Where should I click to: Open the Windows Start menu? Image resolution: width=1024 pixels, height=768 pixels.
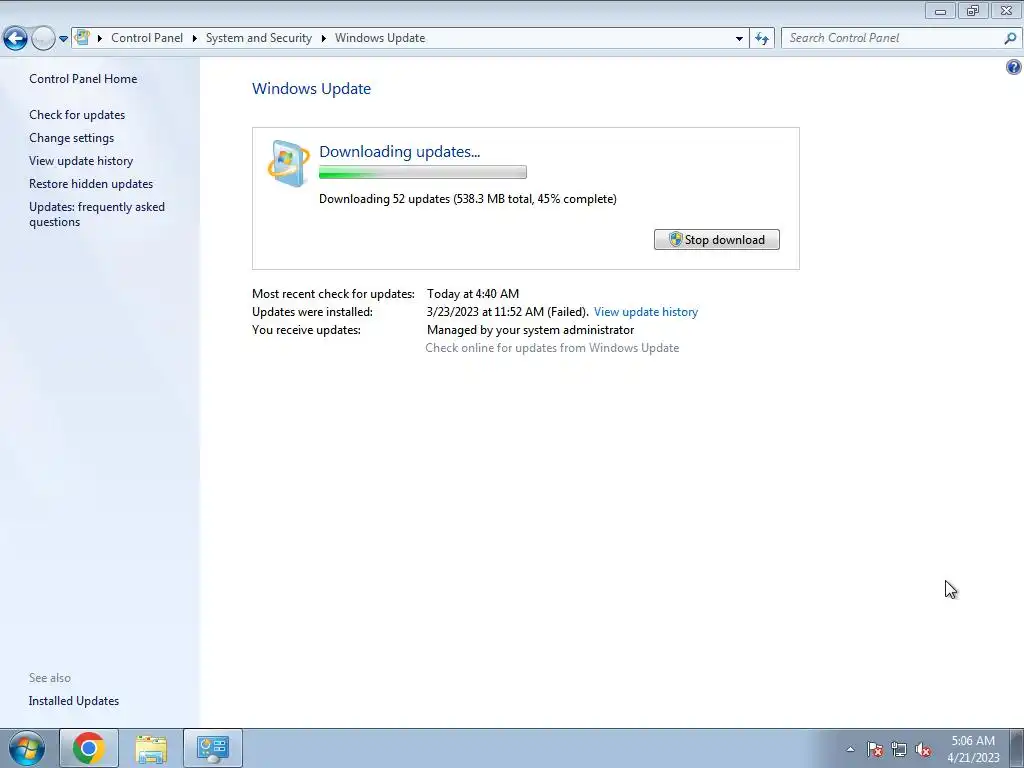26,748
